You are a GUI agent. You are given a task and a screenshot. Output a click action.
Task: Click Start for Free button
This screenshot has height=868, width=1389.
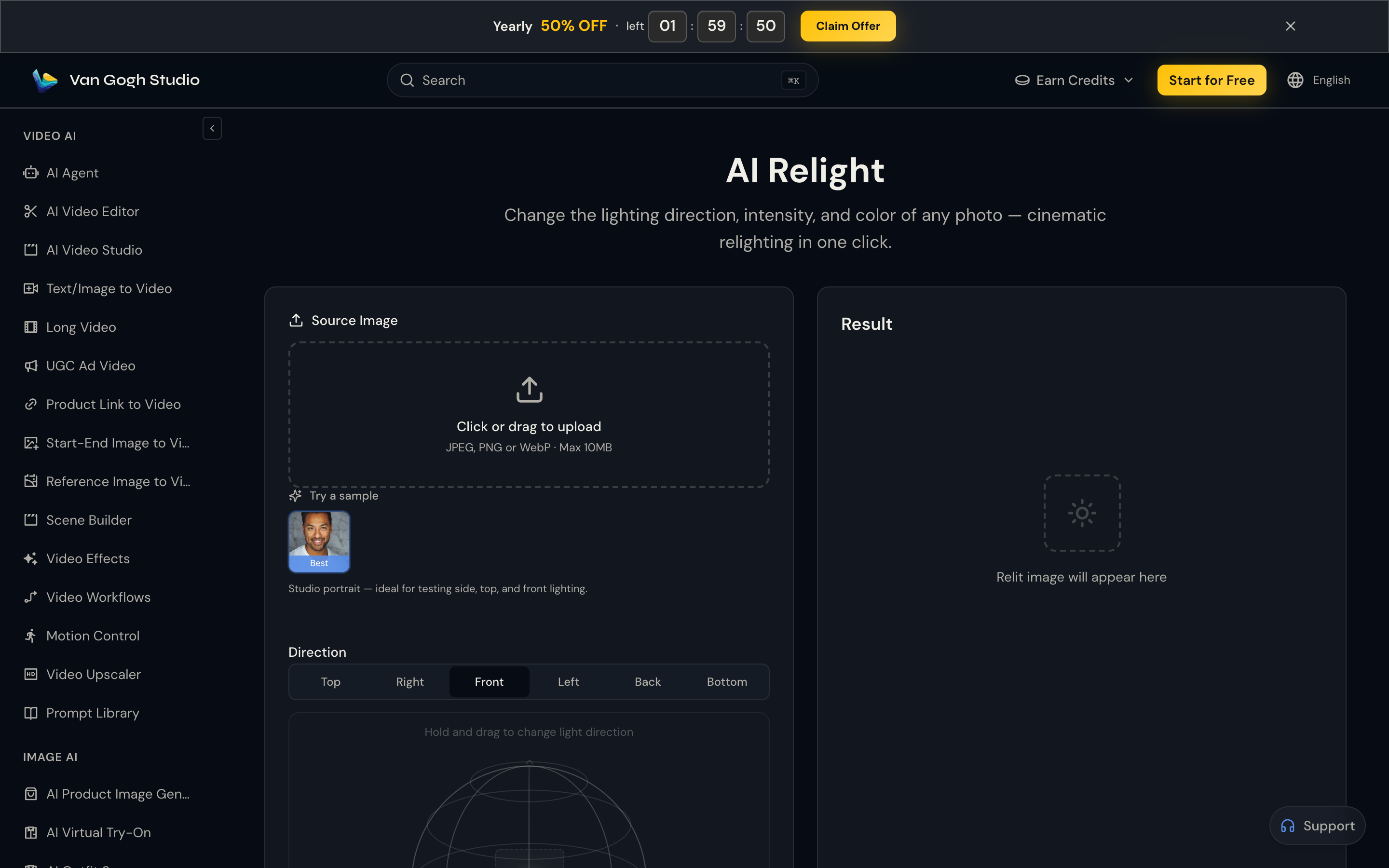coord(1212,81)
